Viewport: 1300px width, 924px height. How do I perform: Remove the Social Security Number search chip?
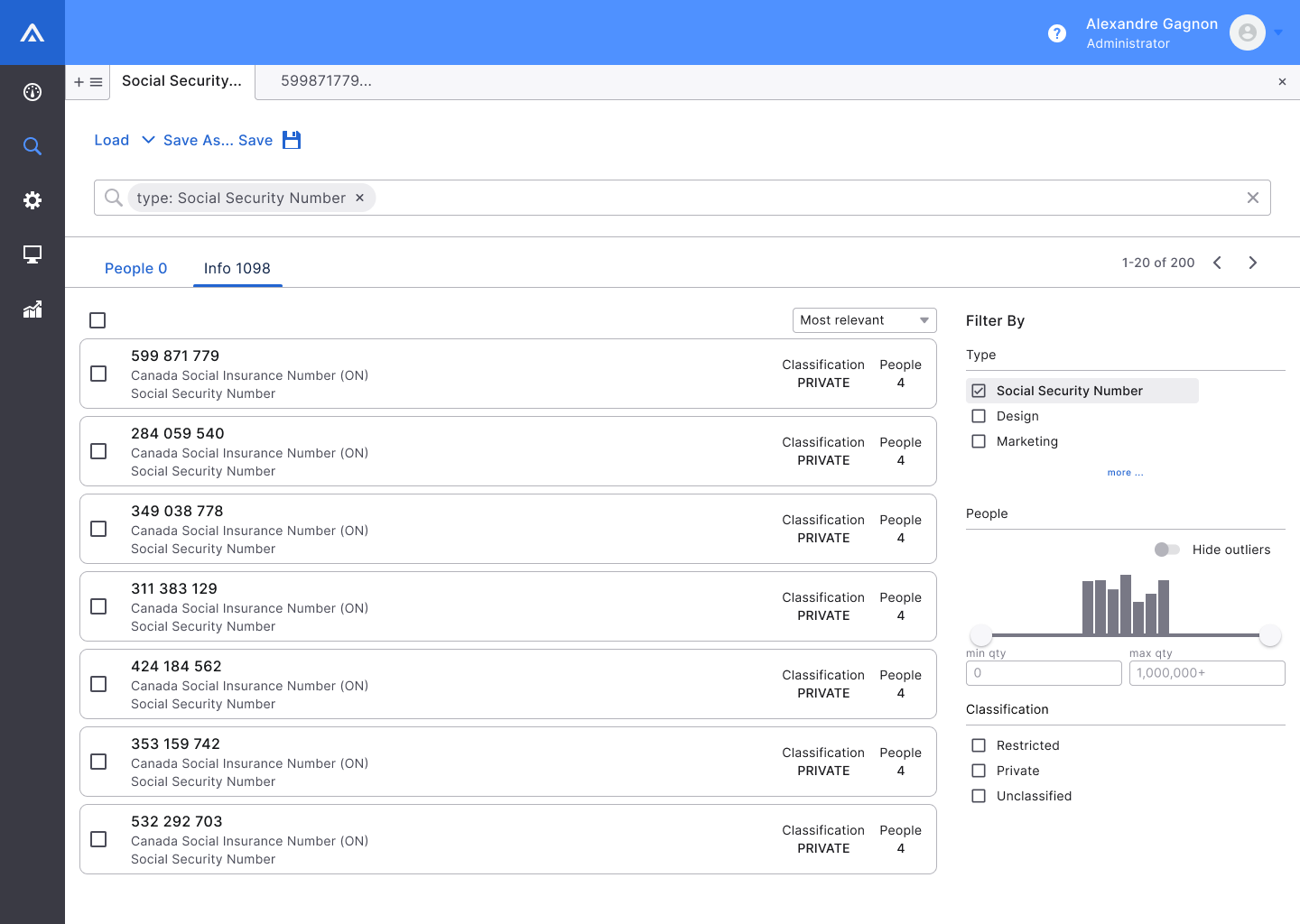(359, 198)
